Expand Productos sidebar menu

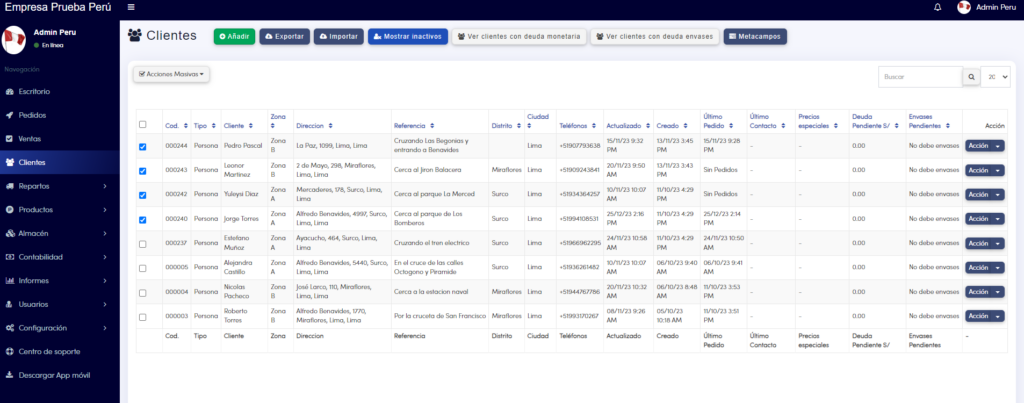point(59,210)
